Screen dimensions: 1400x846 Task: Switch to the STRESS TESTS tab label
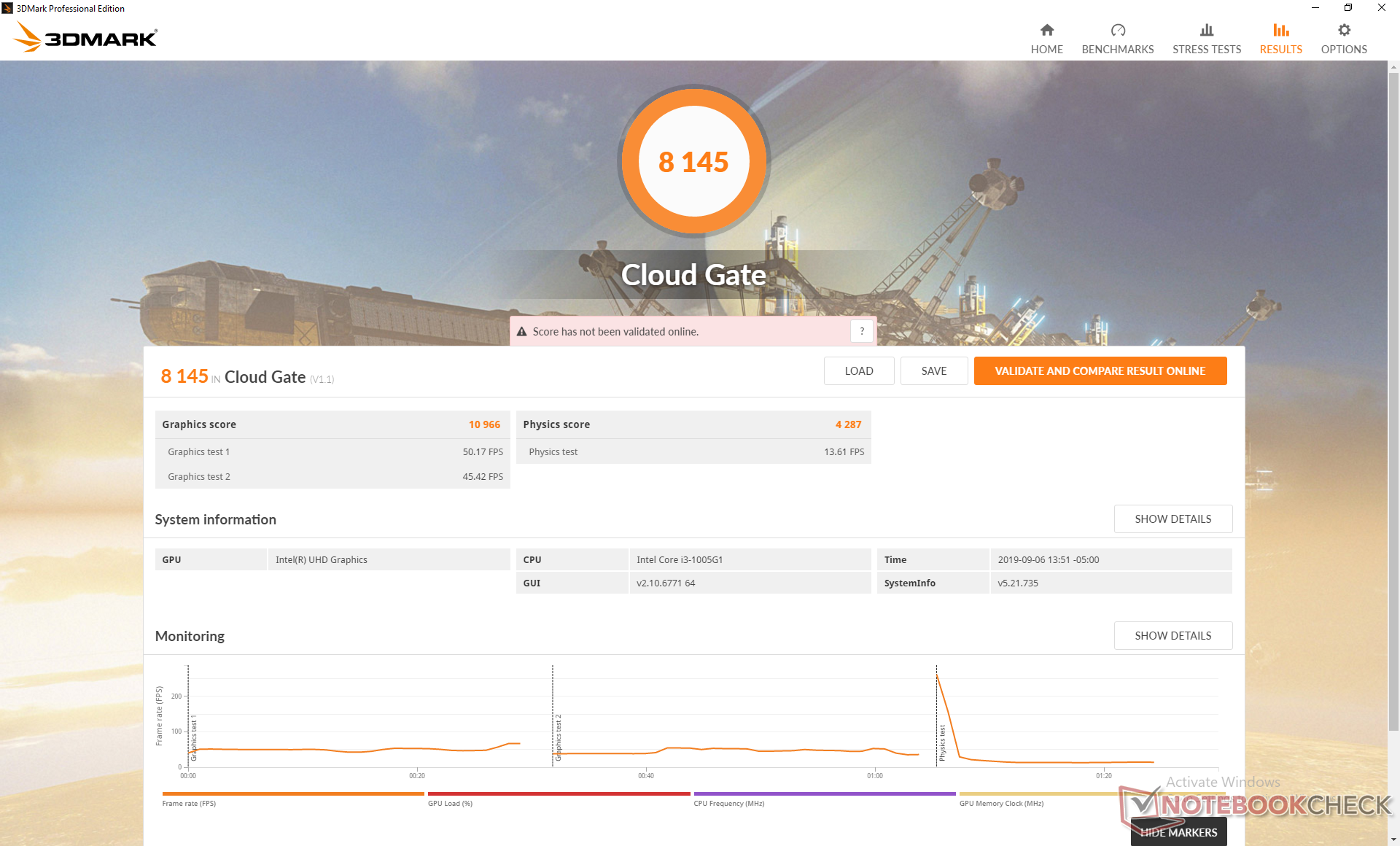pos(1206,50)
